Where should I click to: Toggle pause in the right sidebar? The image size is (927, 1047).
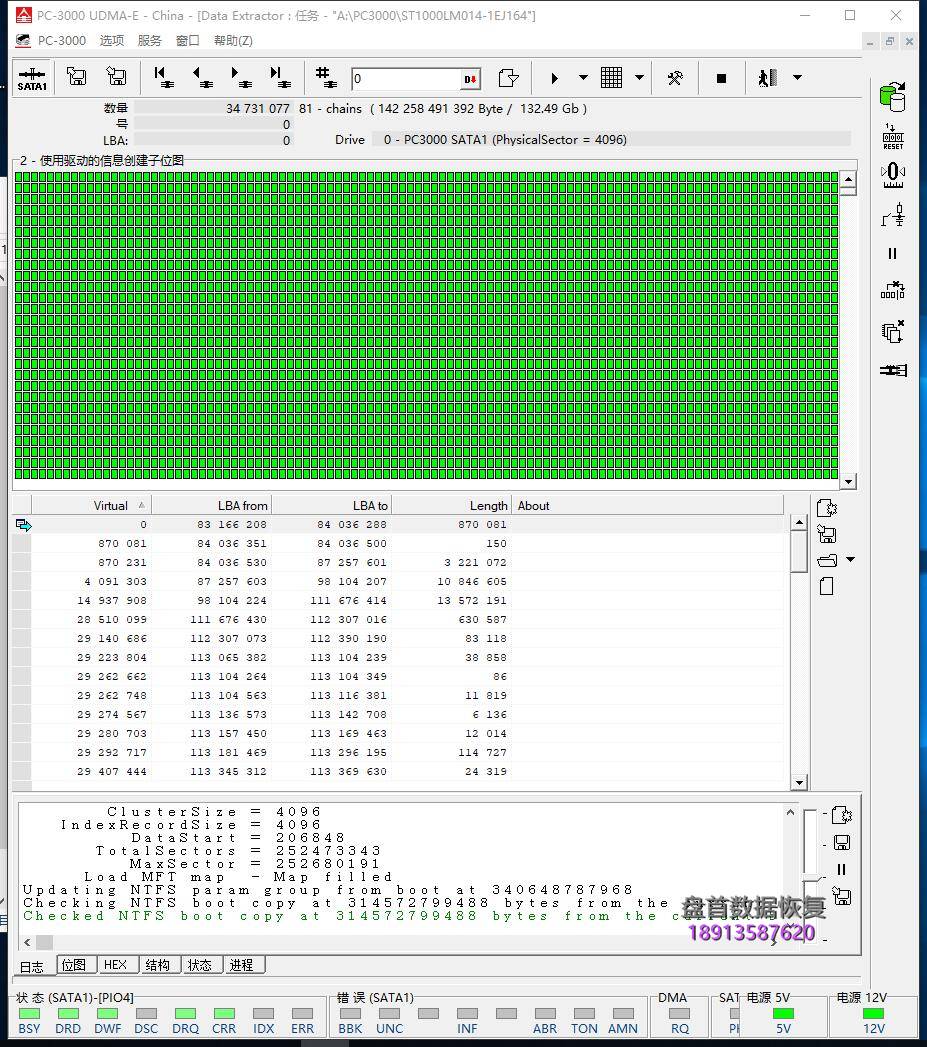(891, 253)
